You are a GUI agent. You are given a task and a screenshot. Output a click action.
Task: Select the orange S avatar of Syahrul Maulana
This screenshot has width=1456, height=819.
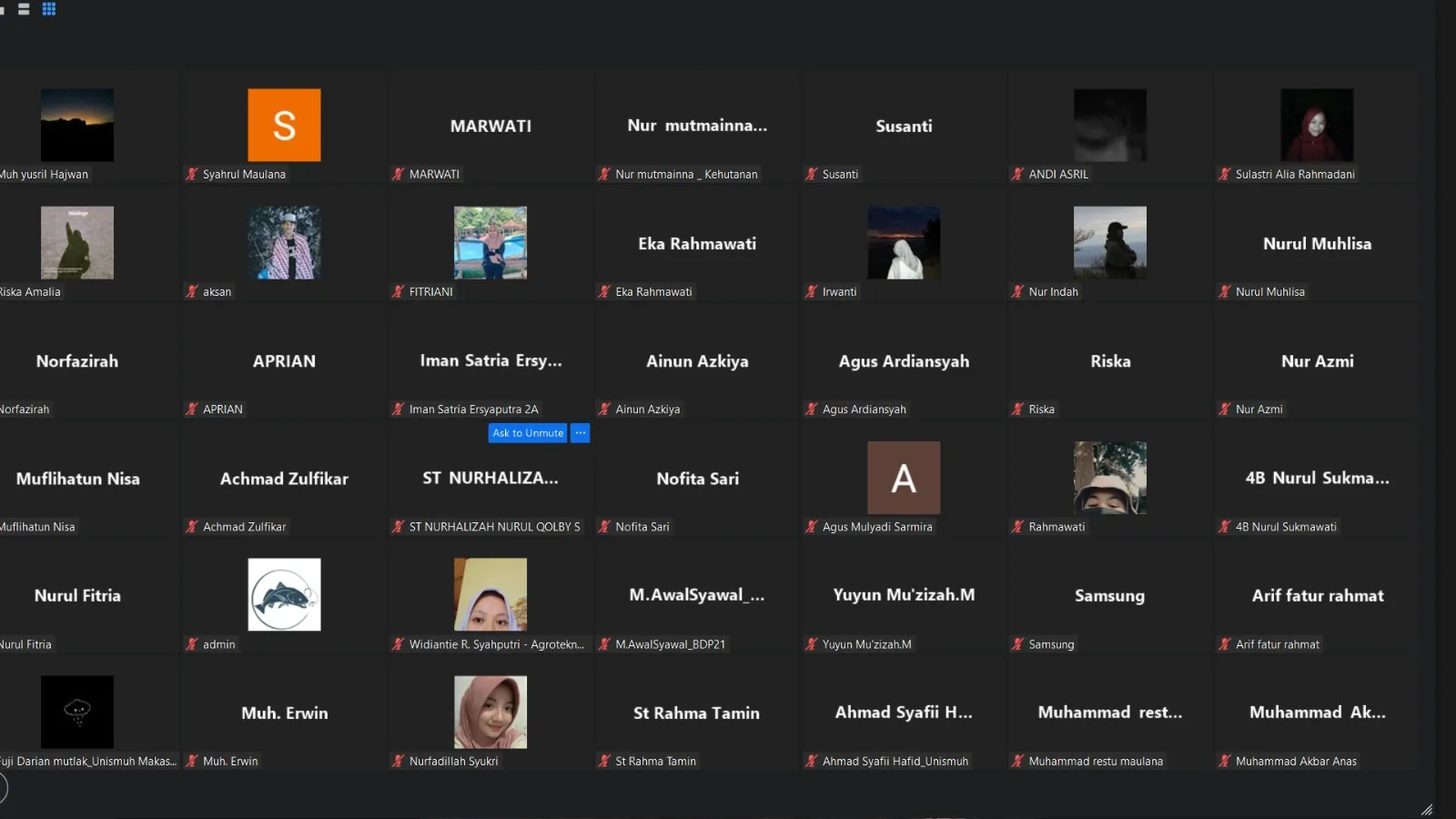284,125
